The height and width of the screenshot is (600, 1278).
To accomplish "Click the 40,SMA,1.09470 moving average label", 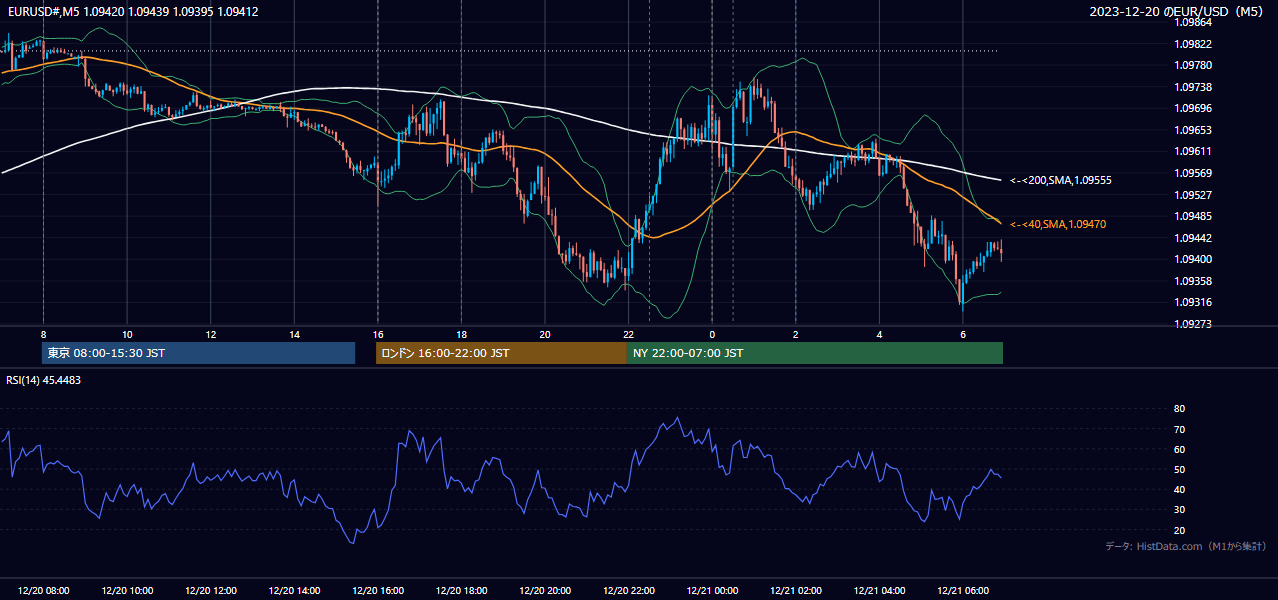I will coord(1058,225).
